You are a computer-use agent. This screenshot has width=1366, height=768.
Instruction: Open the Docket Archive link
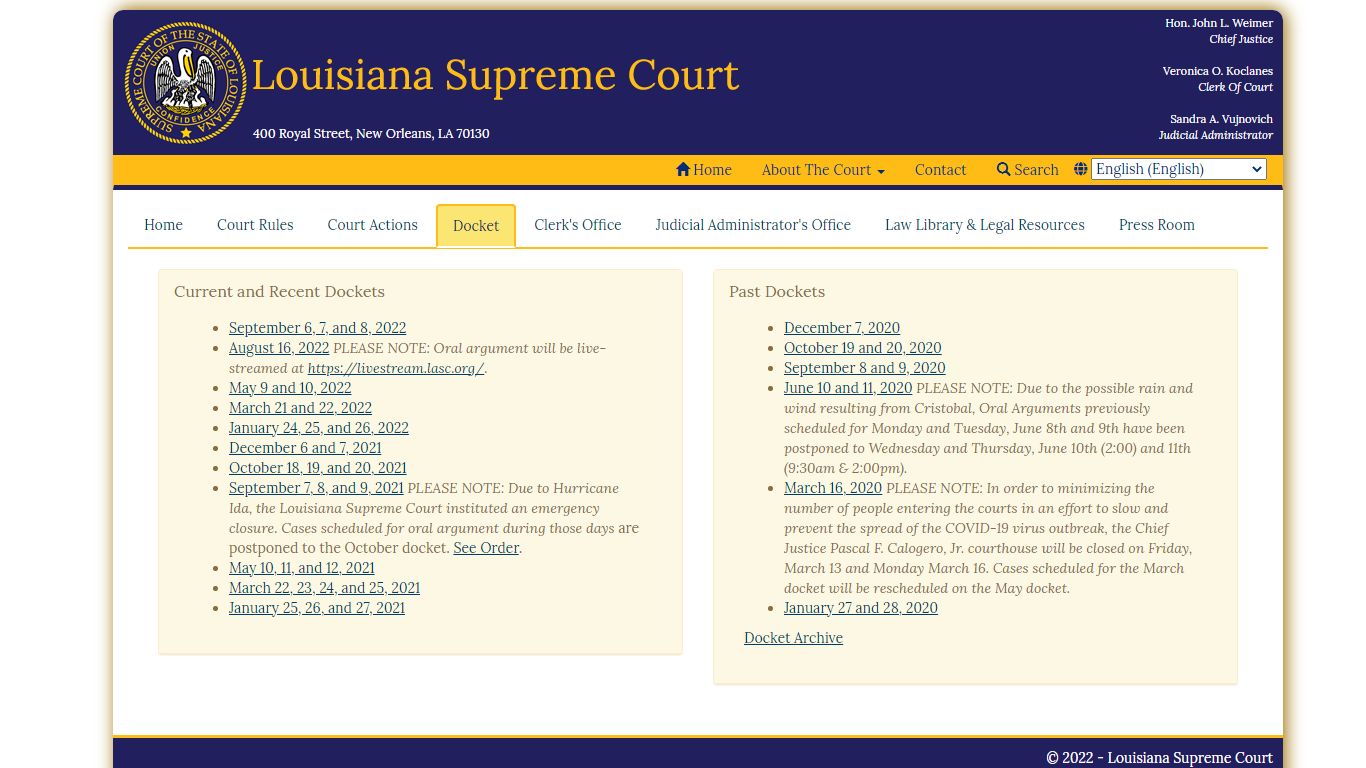point(793,638)
